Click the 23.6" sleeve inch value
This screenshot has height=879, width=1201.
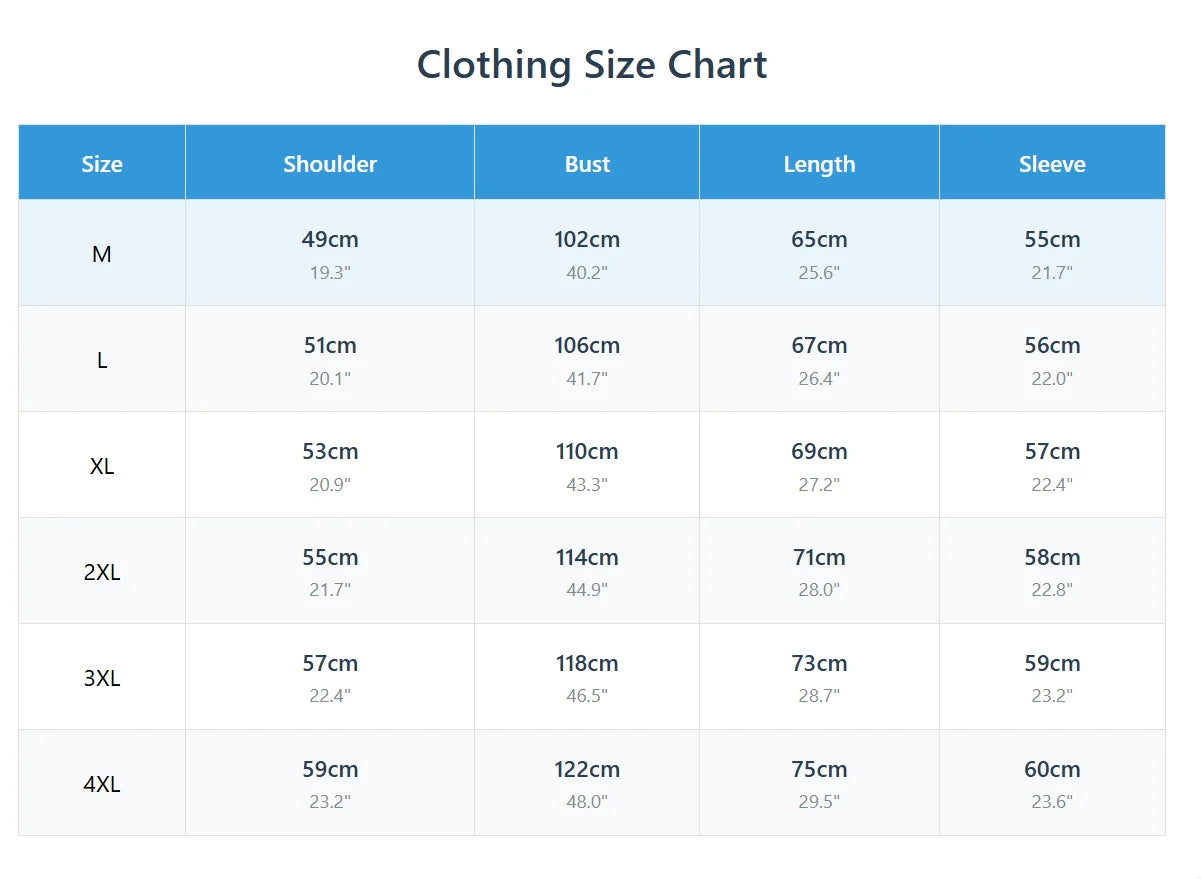point(1052,801)
